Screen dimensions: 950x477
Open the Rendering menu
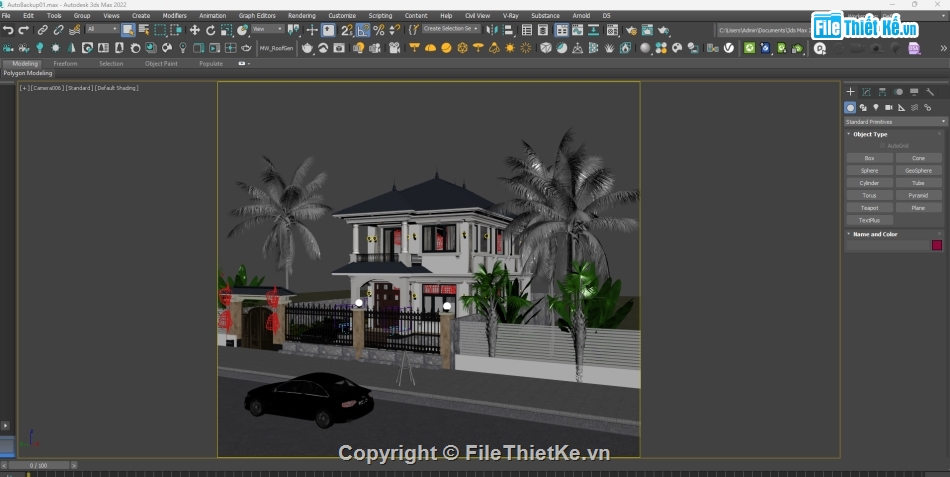(x=302, y=16)
